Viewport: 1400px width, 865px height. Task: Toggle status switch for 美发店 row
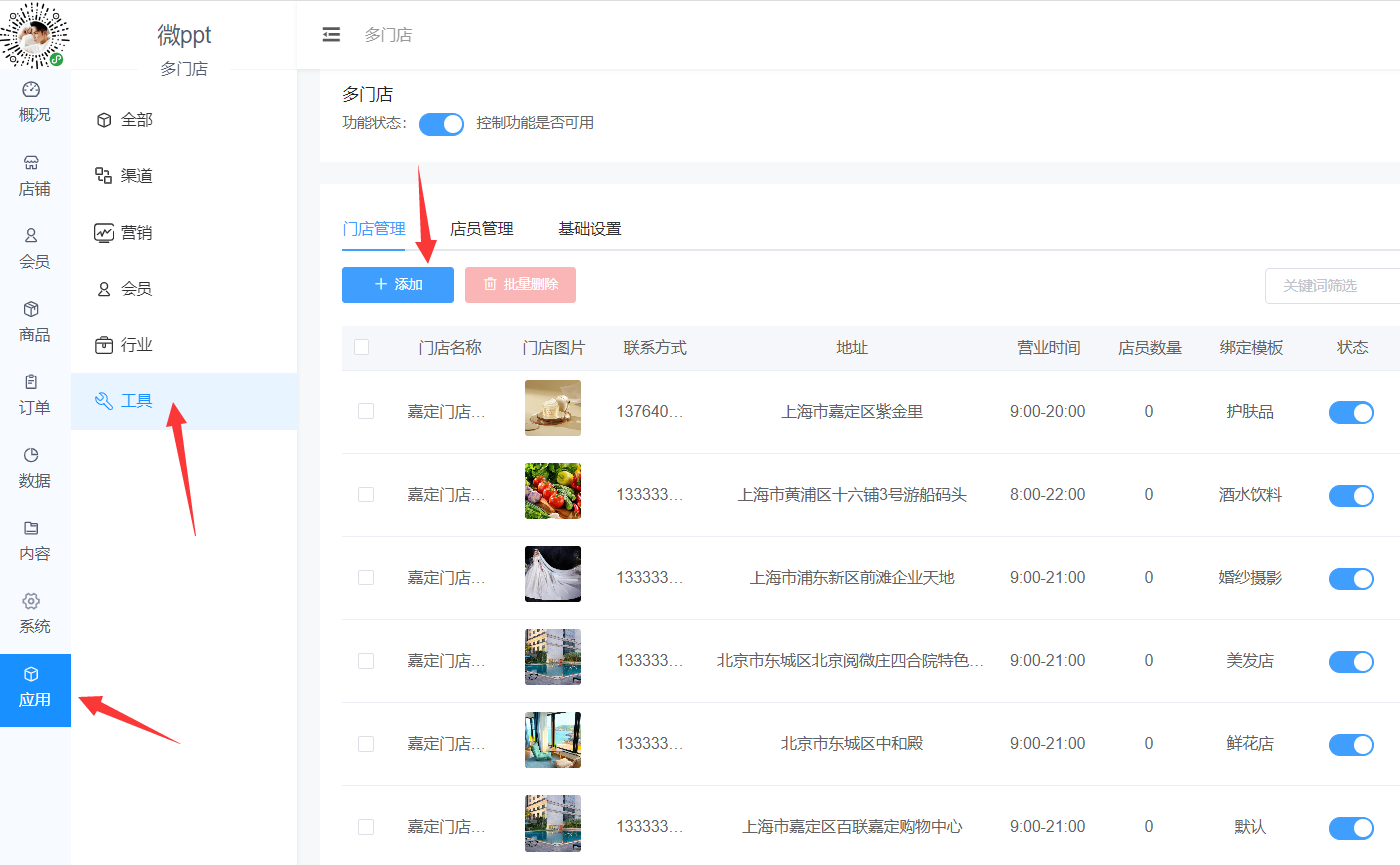(x=1351, y=661)
